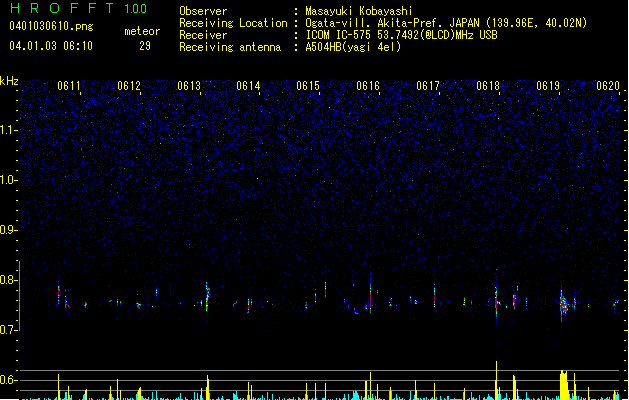Click the 0.8 kHz axis label

pyautogui.click(x=8, y=280)
